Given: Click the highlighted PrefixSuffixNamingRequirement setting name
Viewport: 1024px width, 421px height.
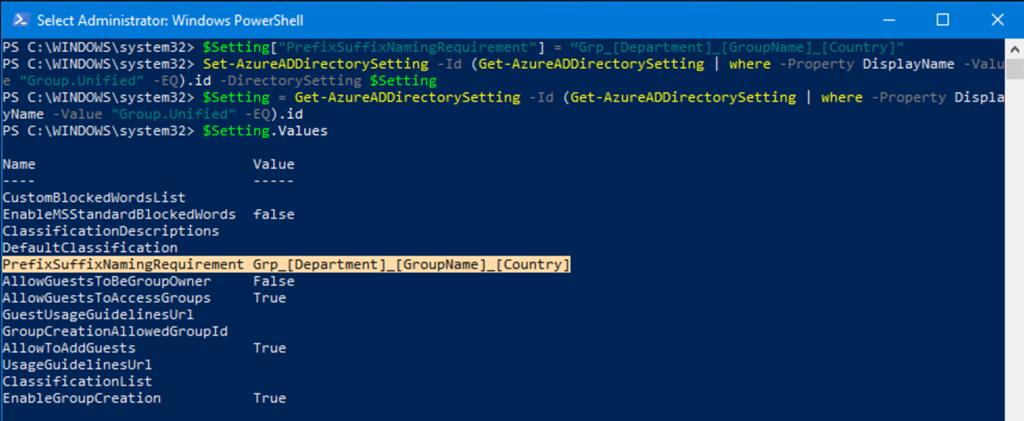Looking at the screenshot, I should tap(122, 264).
